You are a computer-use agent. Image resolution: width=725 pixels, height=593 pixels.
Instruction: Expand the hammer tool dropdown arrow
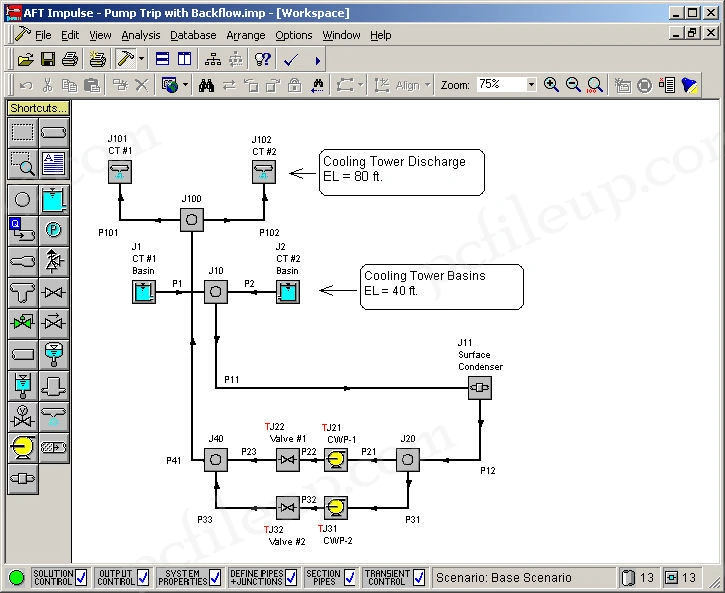pos(141,60)
